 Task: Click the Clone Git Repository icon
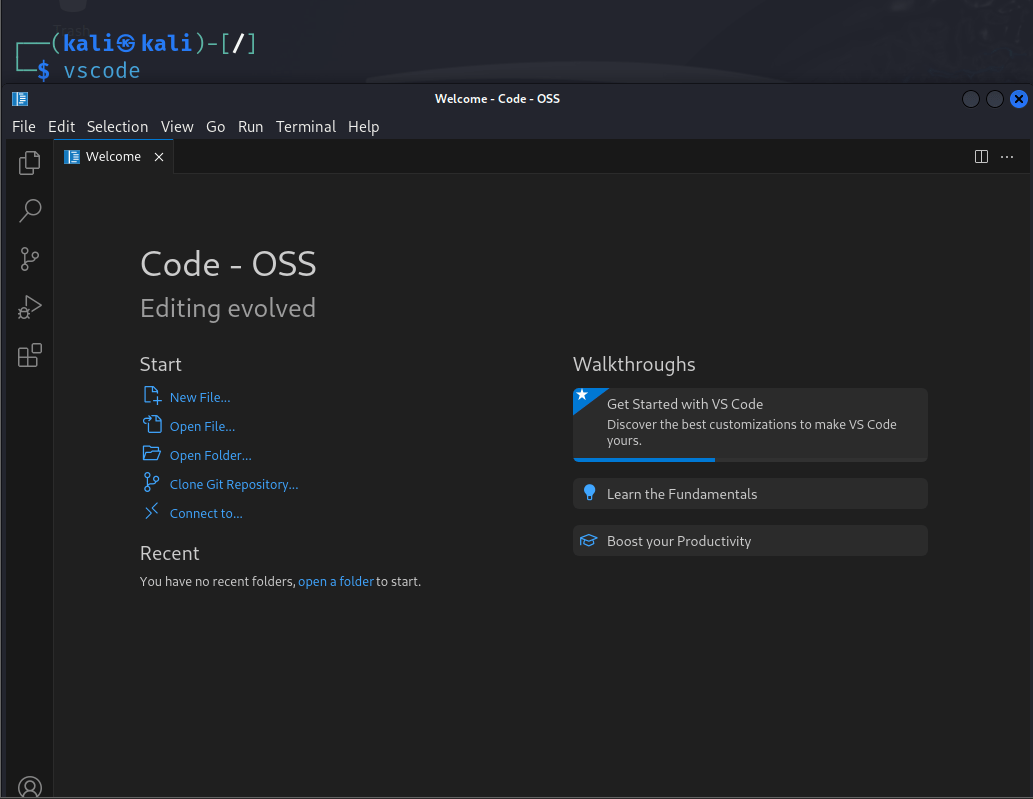(x=151, y=482)
